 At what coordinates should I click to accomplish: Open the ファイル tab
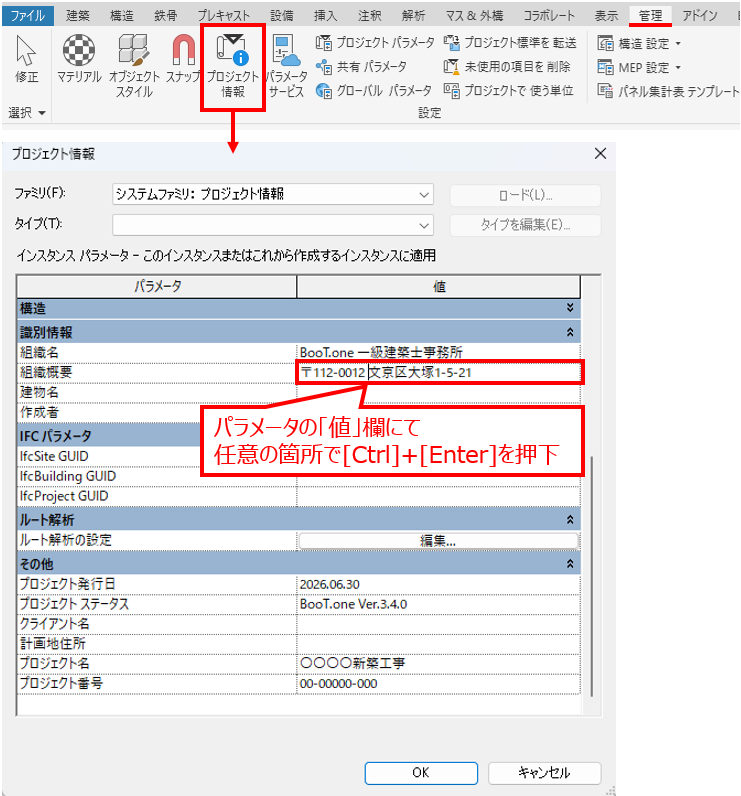pos(27,16)
